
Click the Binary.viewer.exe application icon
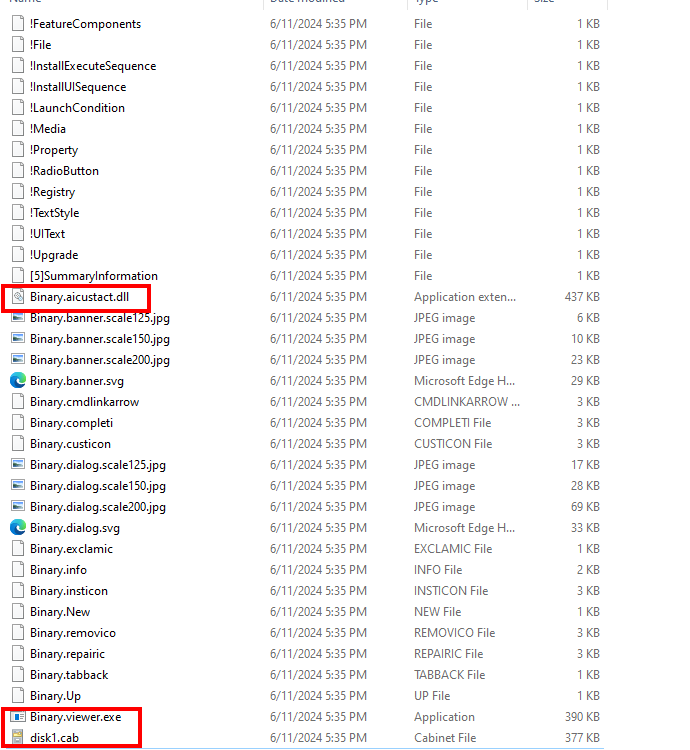18,717
